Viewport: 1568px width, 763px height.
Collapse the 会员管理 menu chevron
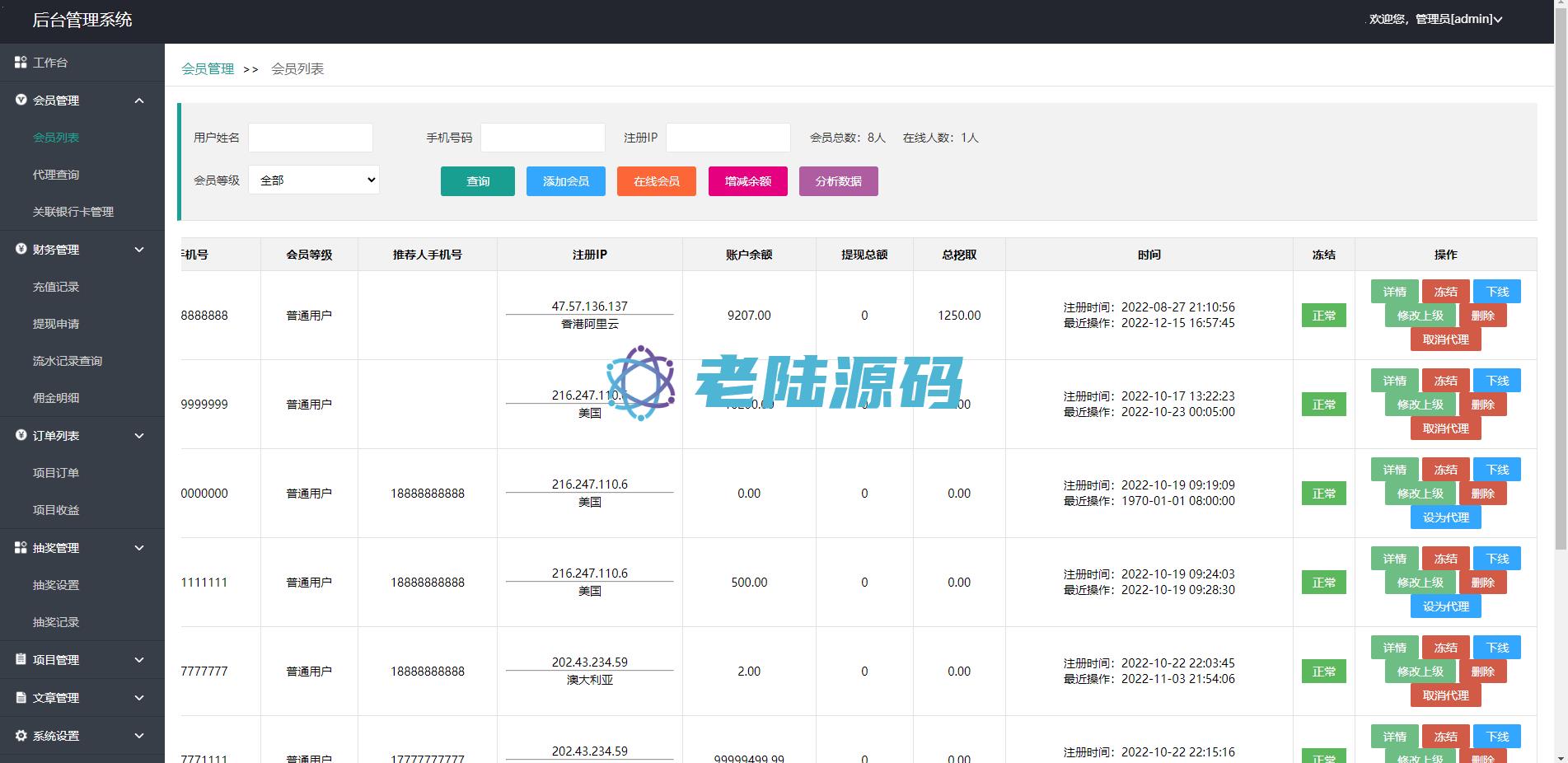coord(139,101)
